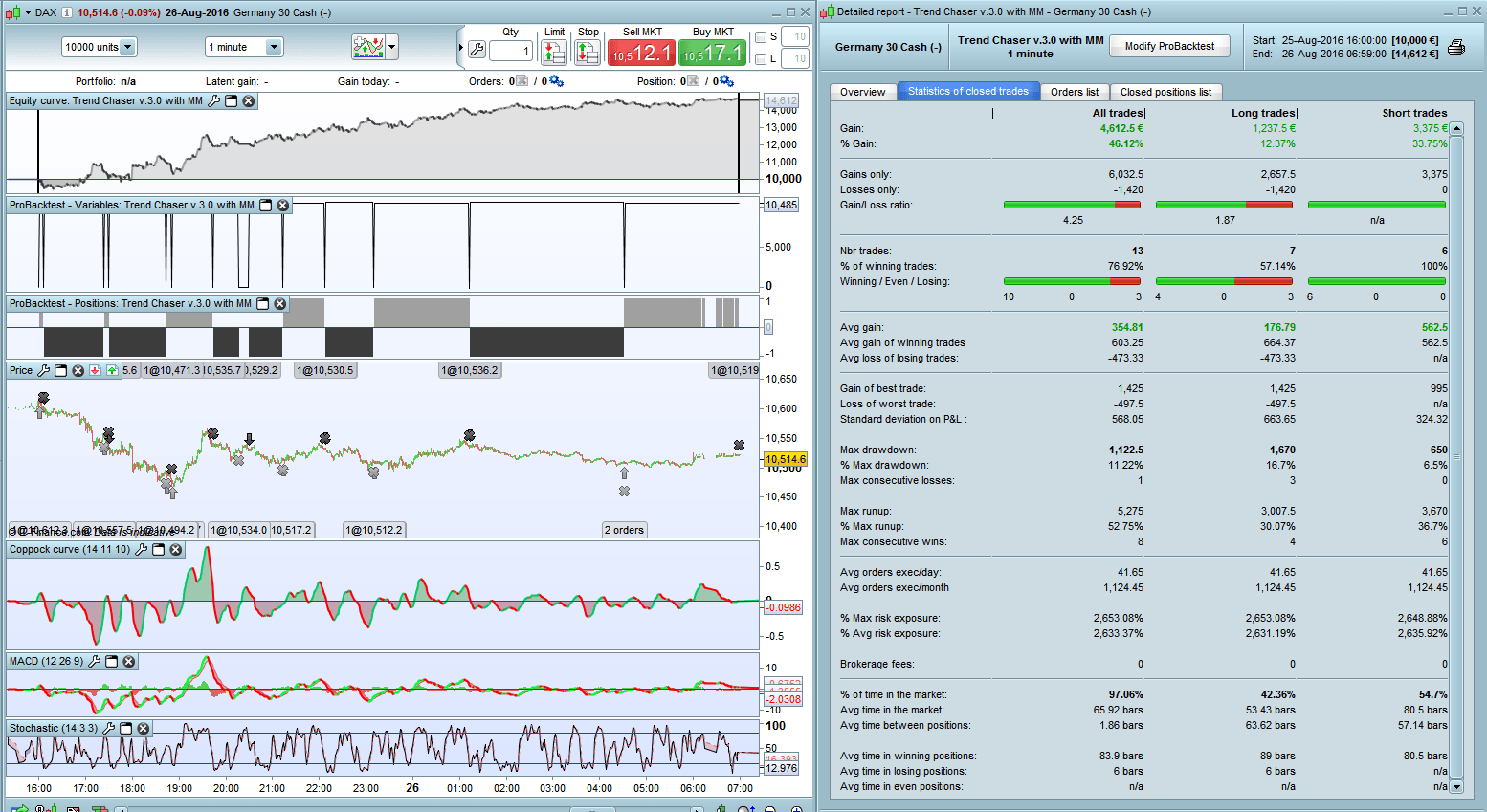Click the All trades gain value 4,612.5 €
Screen dimensions: 1487x812
tap(1121, 128)
